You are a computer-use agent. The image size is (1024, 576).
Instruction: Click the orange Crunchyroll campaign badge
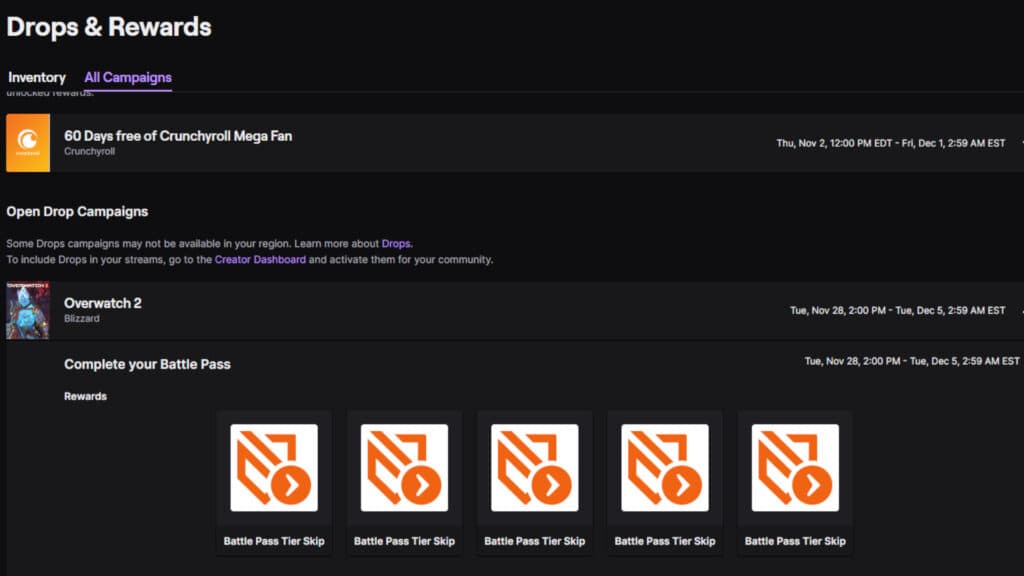pos(27,142)
